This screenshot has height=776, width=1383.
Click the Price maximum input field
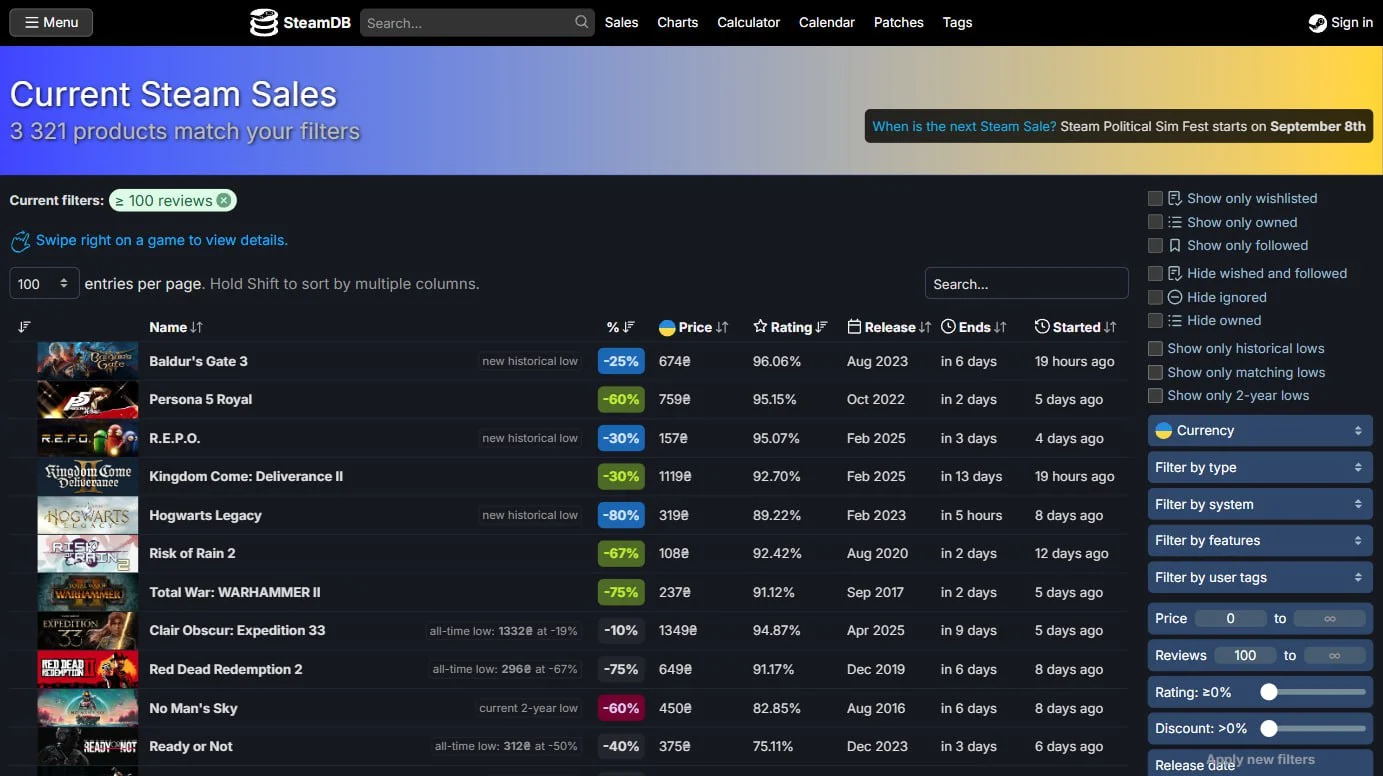pos(1329,619)
